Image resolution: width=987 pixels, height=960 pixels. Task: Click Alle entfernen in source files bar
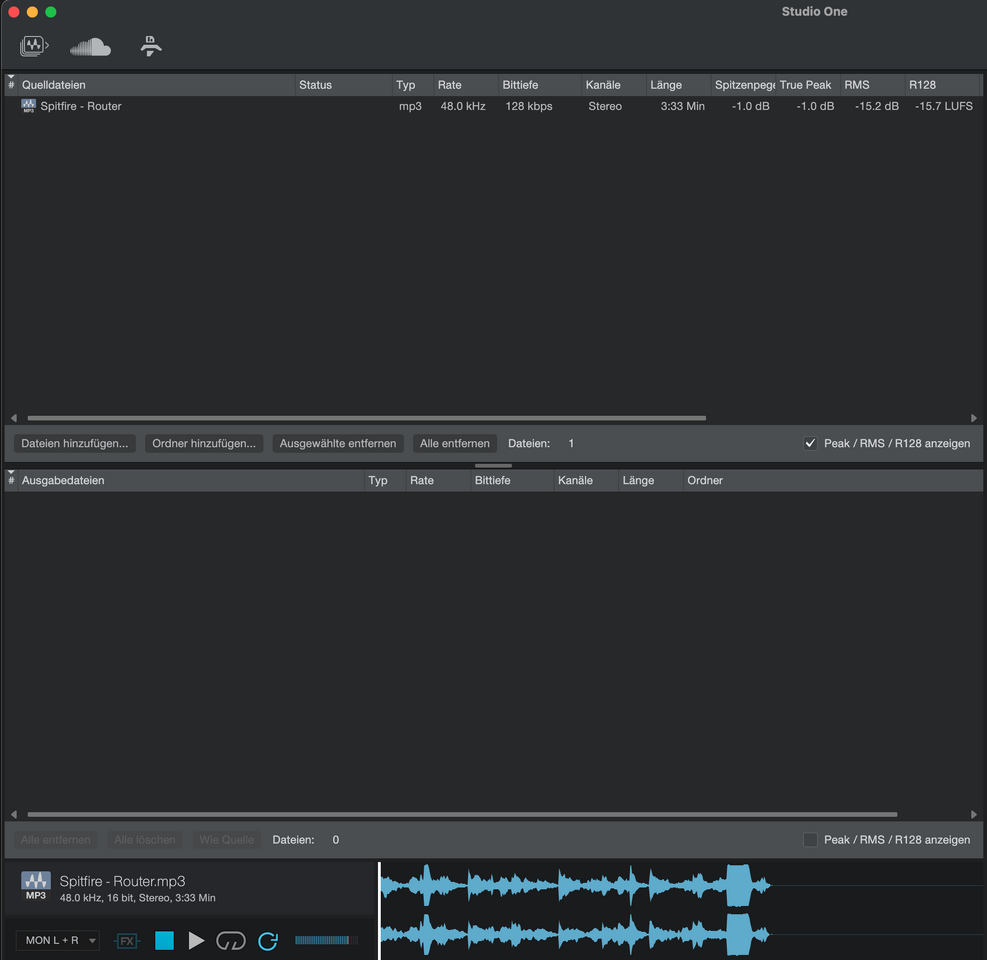pos(454,443)
